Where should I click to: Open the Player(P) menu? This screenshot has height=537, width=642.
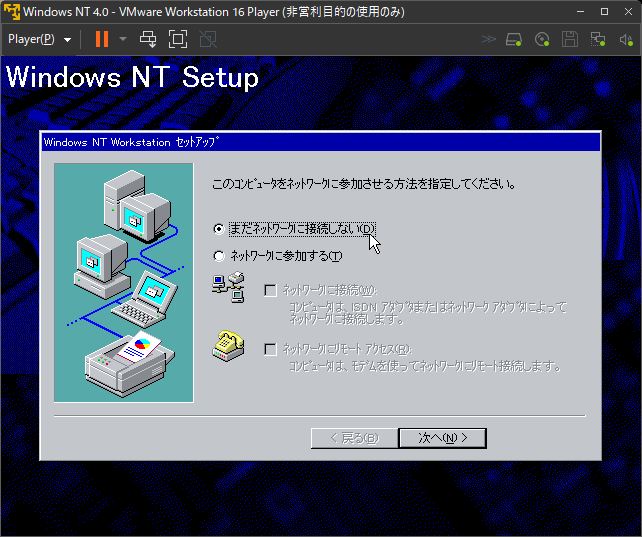[x=39, y=39]
